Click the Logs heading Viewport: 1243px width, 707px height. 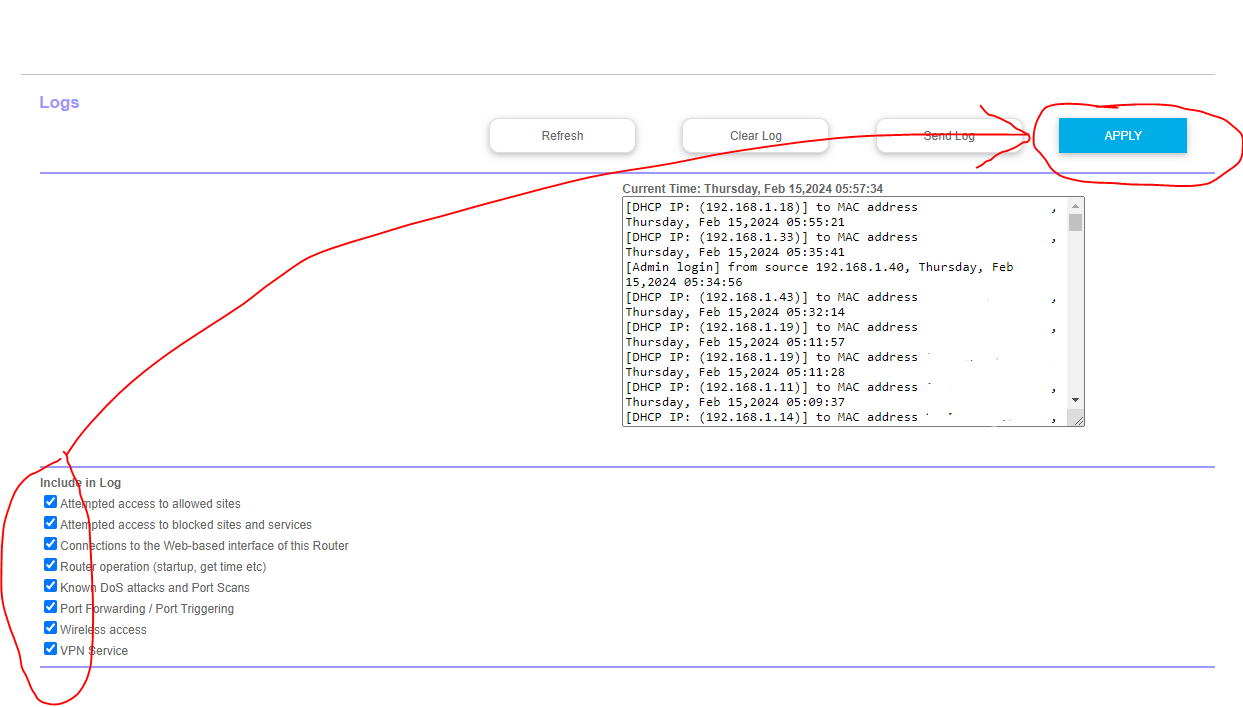coord(59,102)
